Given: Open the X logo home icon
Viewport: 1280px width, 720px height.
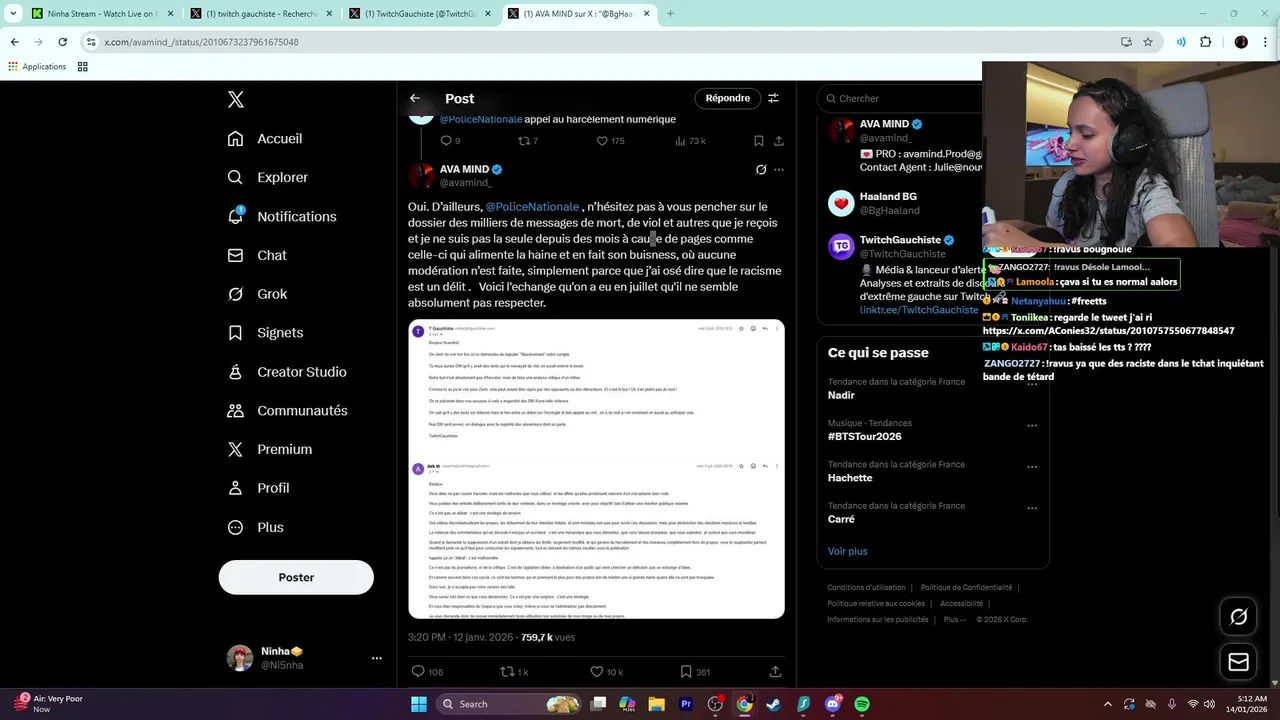Looking at the screenshot, I should (x=236, y=99).
